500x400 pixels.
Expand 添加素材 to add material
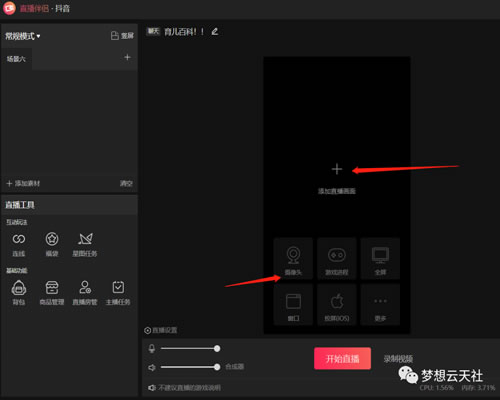click(23, 183)
